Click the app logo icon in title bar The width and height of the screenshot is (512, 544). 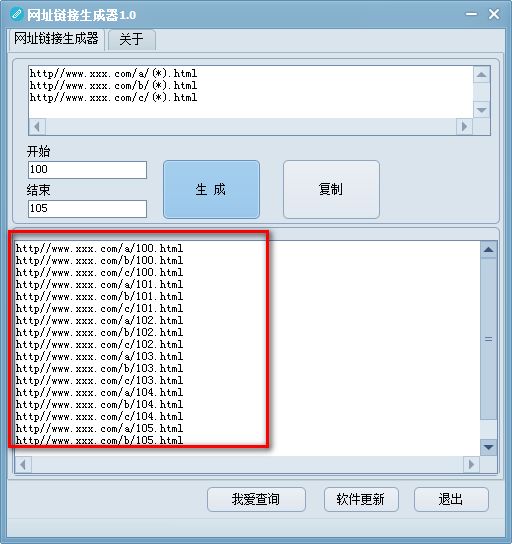16,14
